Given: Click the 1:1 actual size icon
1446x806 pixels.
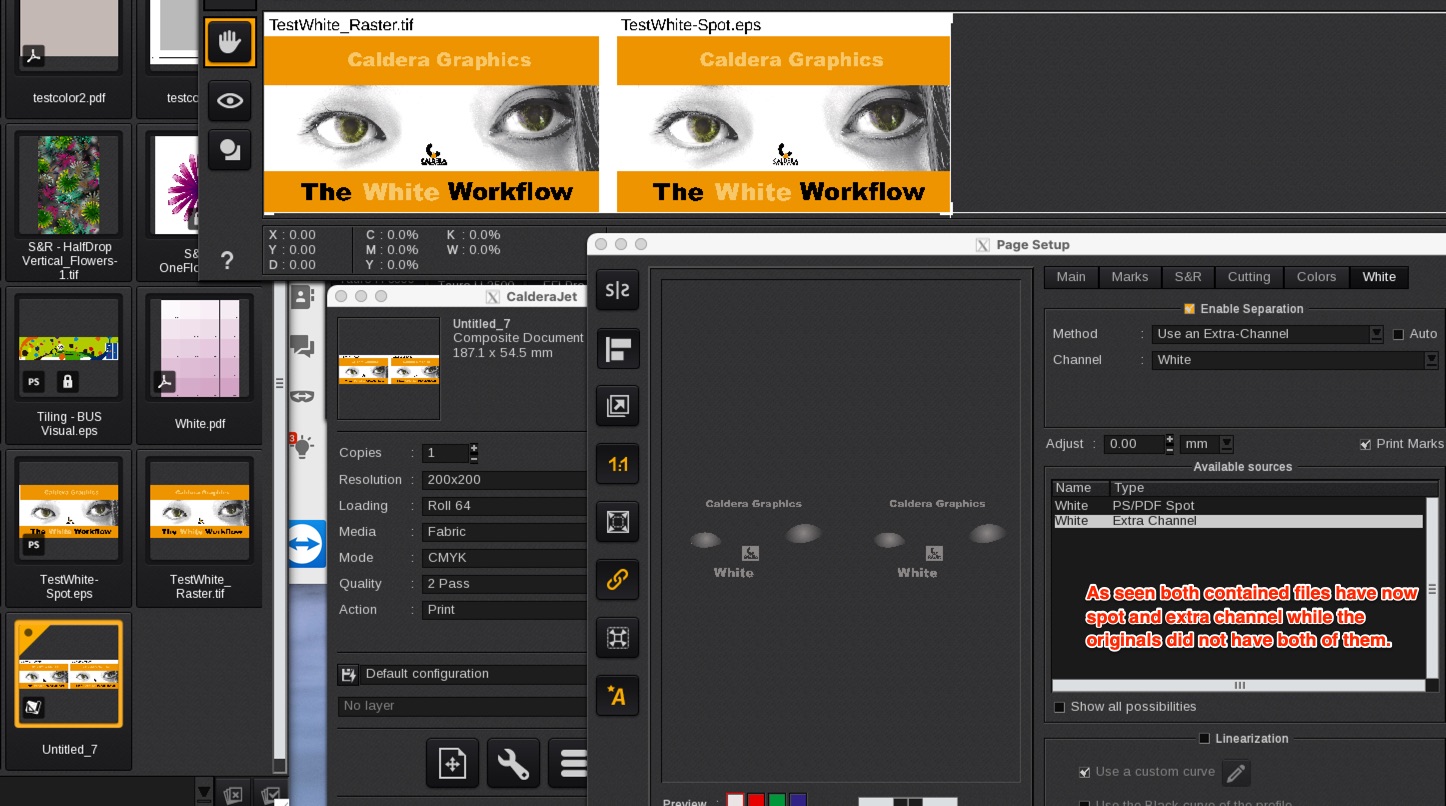Looking at the screenshot, I should click(617, 464).
